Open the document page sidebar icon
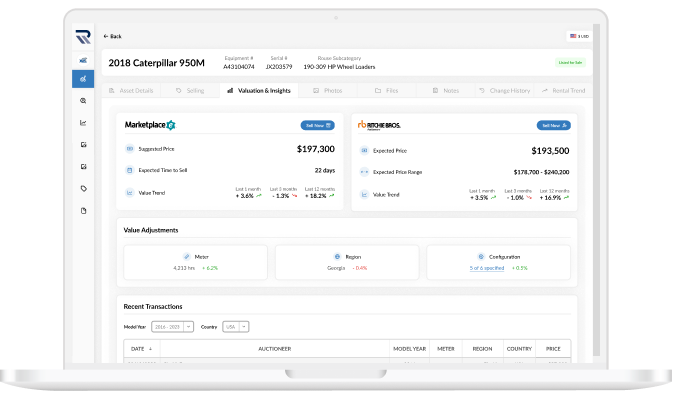 pos(83,211)
